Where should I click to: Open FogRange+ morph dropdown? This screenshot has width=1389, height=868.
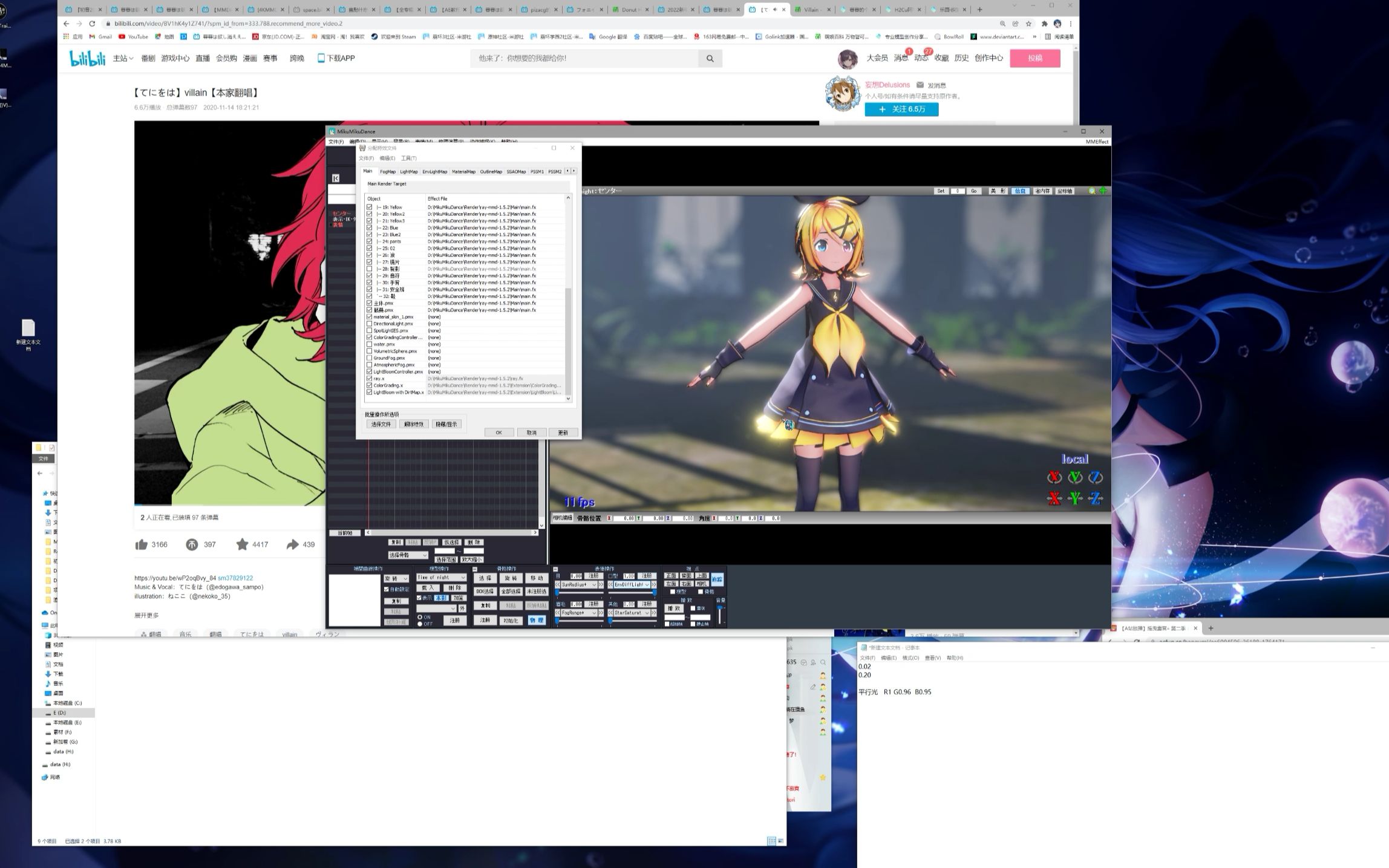pyautogui.click(x=579, y=613)
